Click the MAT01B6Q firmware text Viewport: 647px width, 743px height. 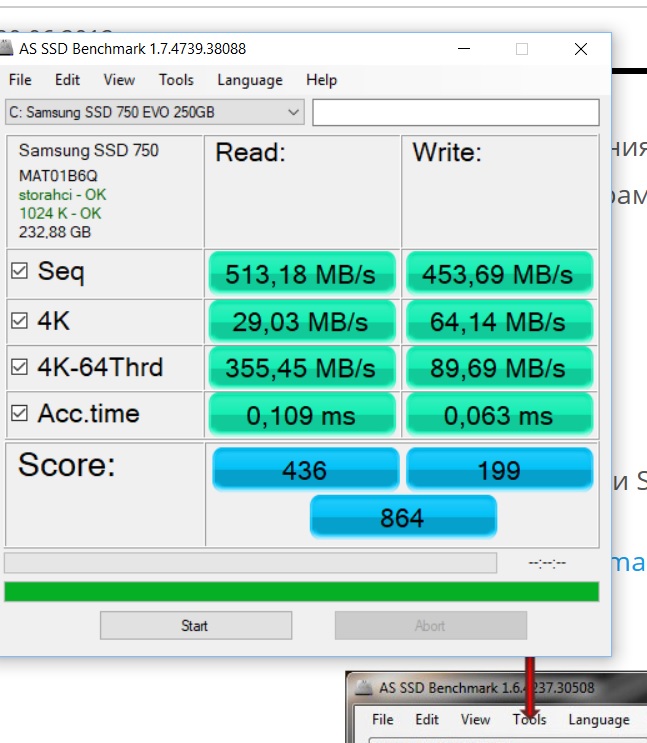coord(58,176)
